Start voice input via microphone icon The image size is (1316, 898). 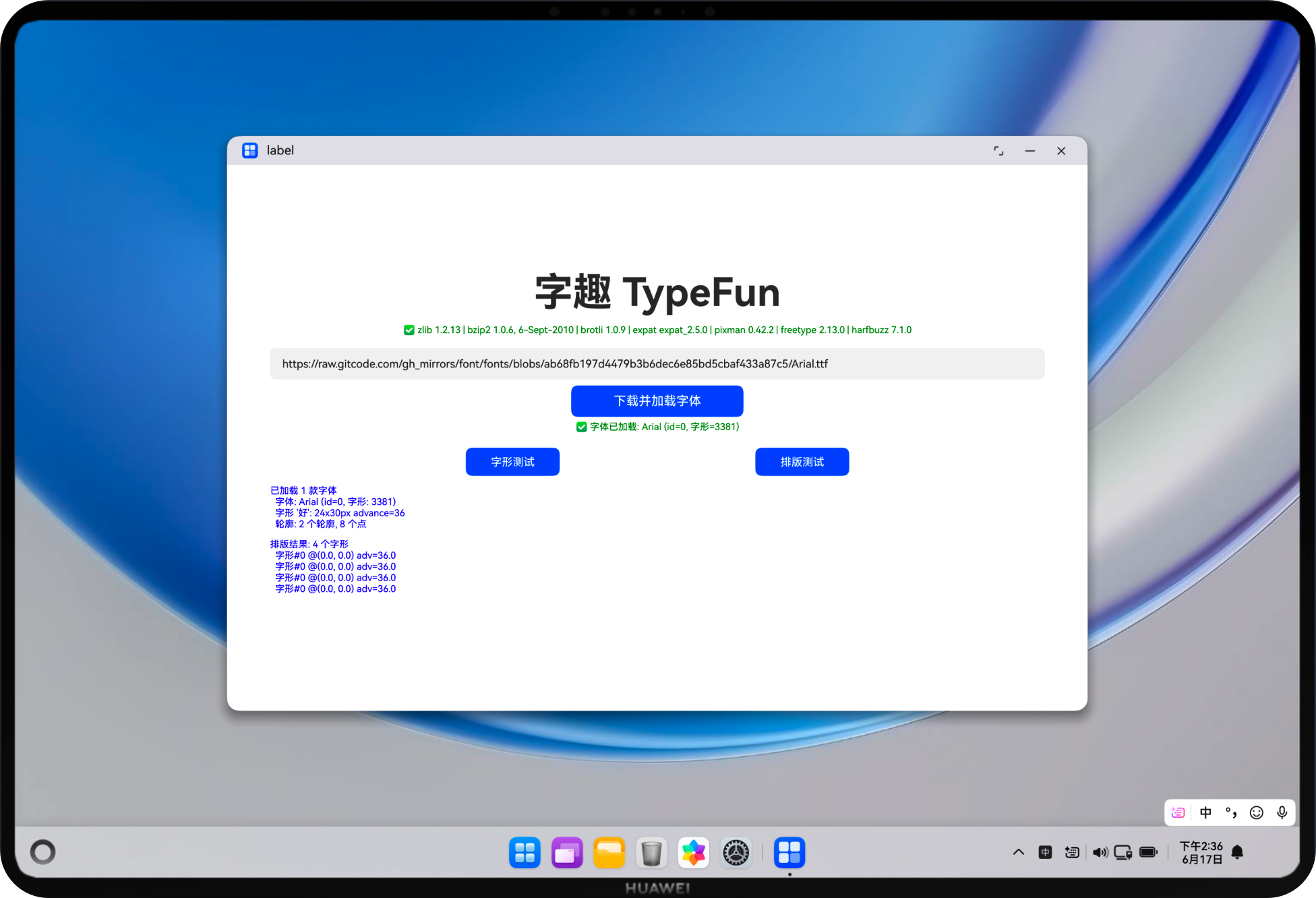tap(1282, 813)
